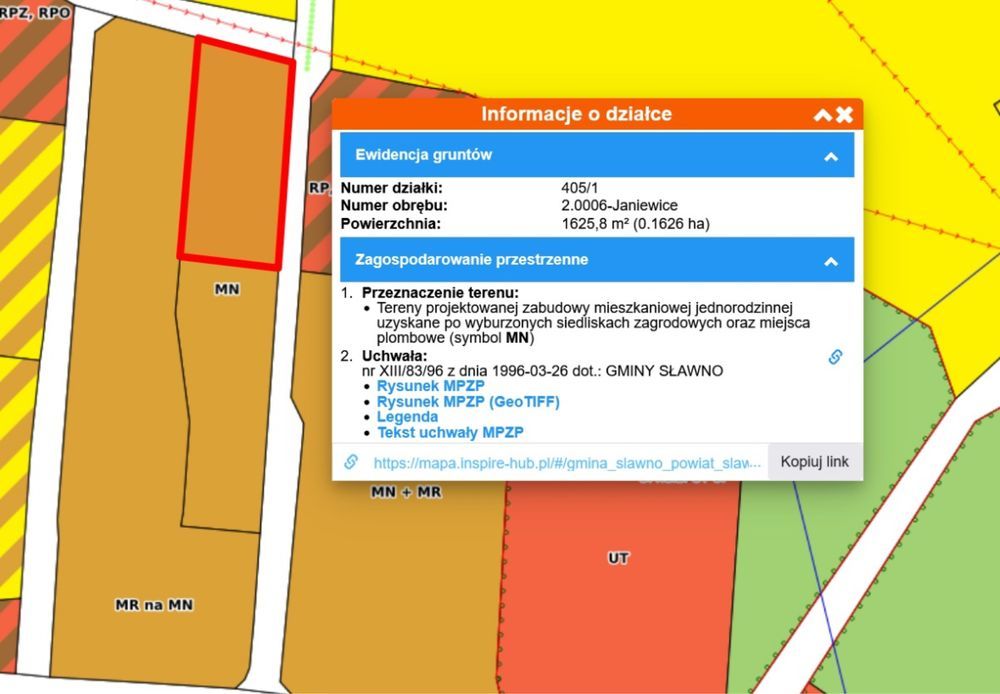1000x694 pixels.
Task: Click the Zagospodarowanie przestrzenne header
Action: pos(597,260)
